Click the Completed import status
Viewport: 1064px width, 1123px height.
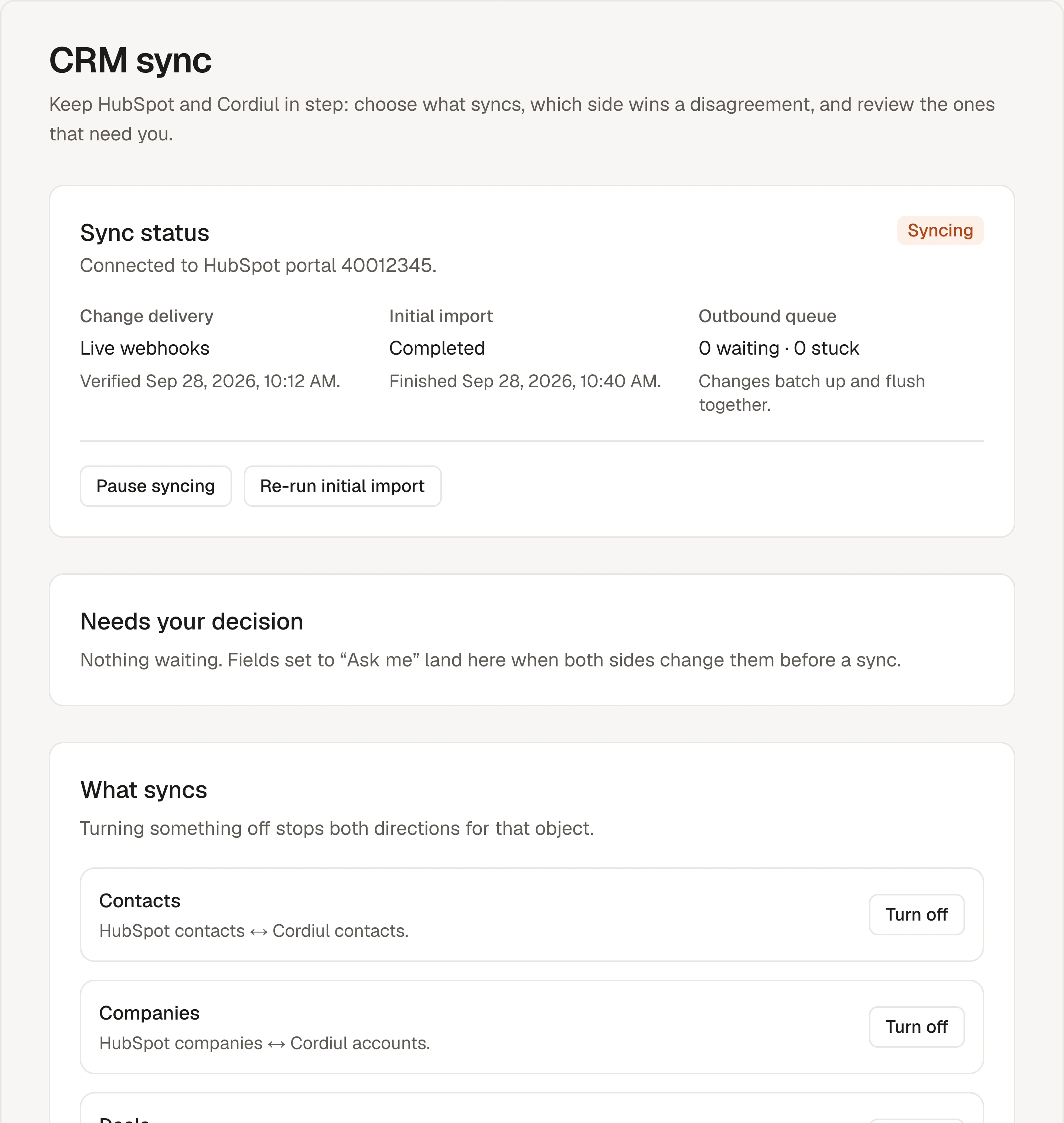(437, 348)
